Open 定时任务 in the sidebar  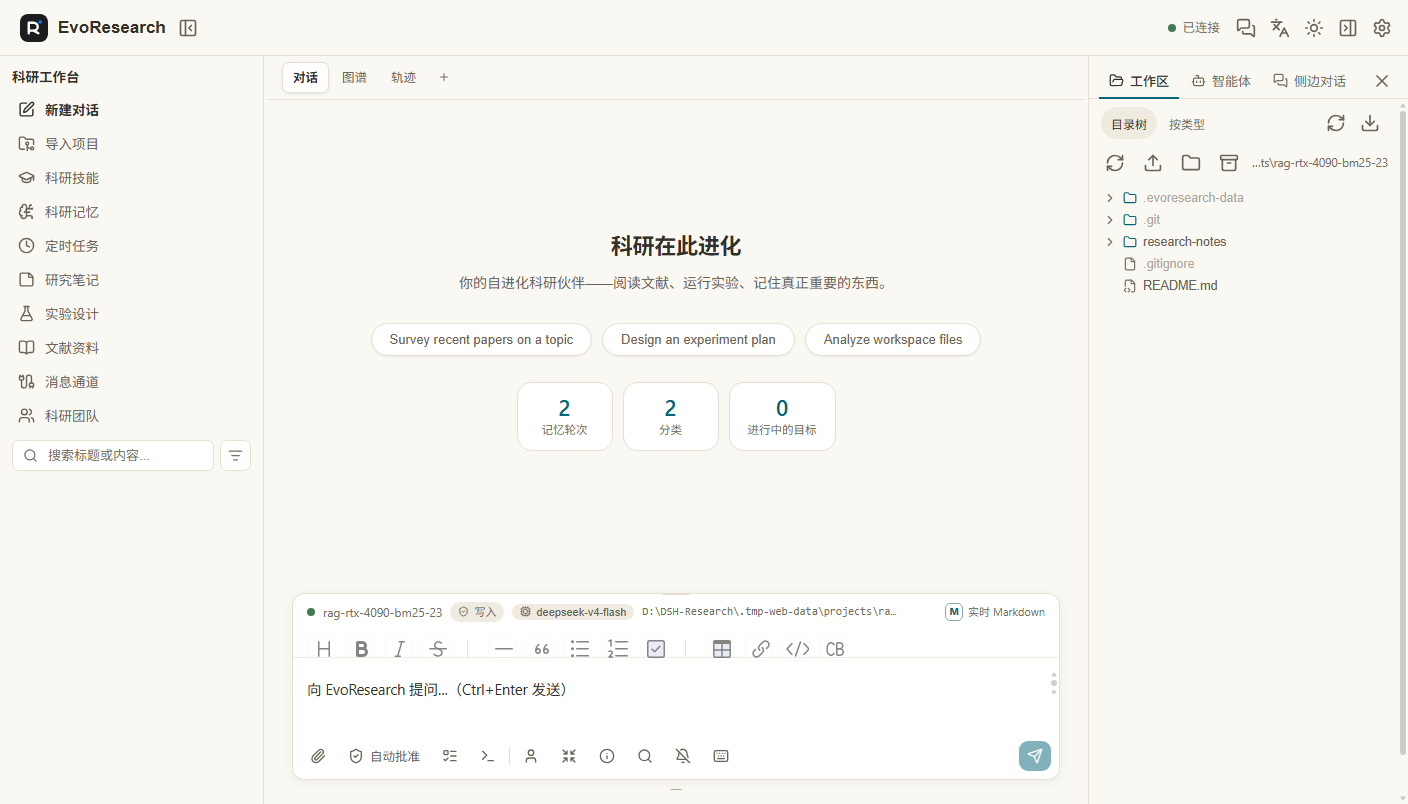[x=132, y=246]
